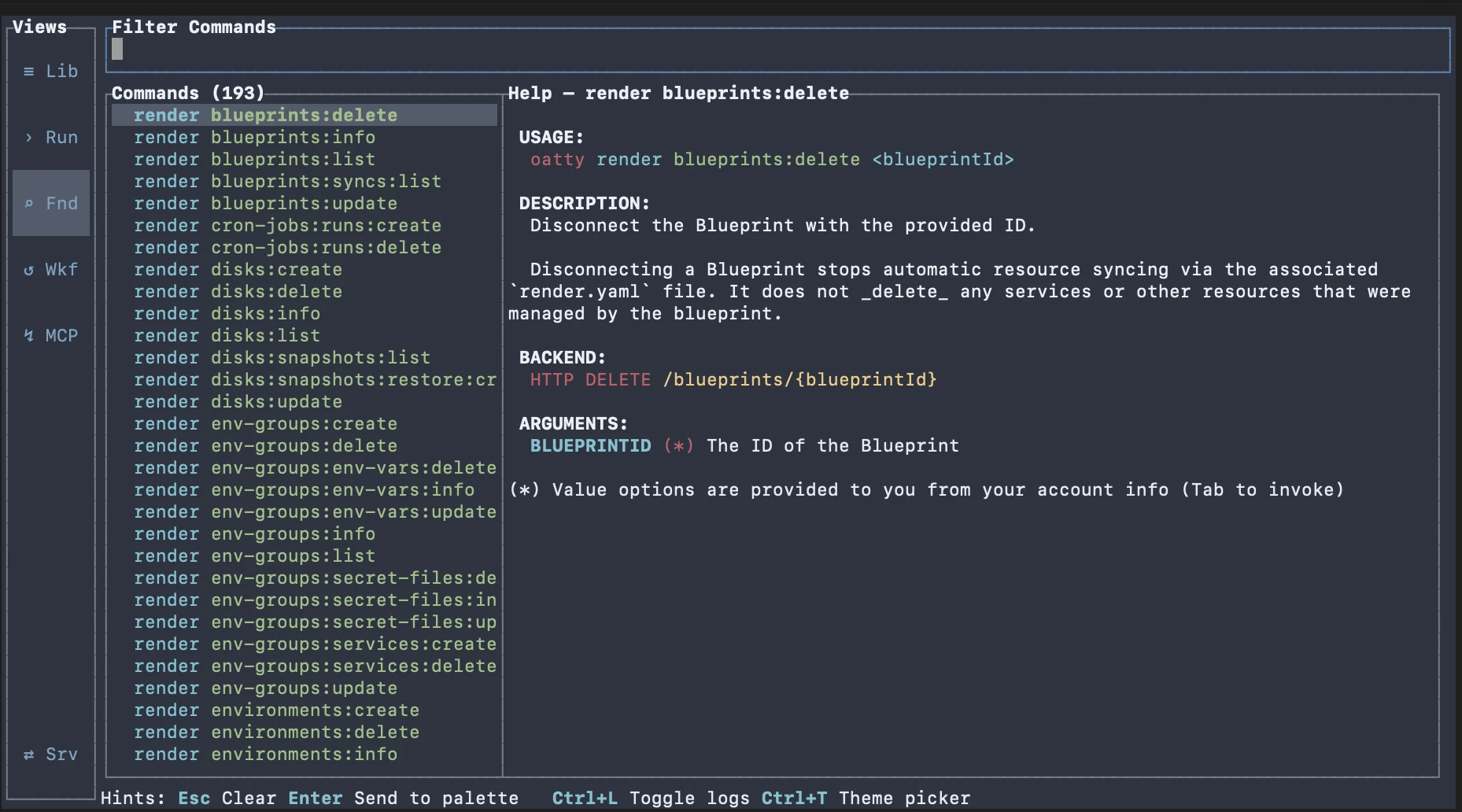Focus the Help render blueprints:delete panel
The height and width of the screenshot is (812, 1462).
[677, 93]
